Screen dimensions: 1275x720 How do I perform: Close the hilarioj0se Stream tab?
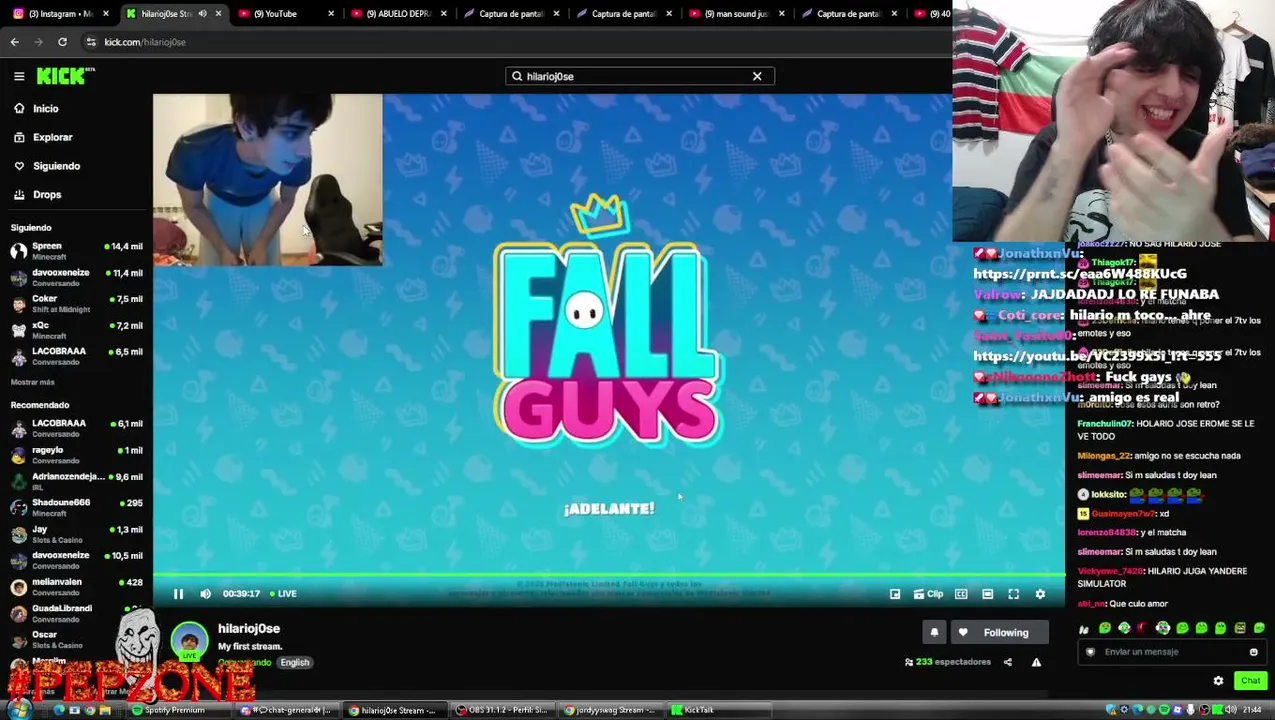pos(218,14)
